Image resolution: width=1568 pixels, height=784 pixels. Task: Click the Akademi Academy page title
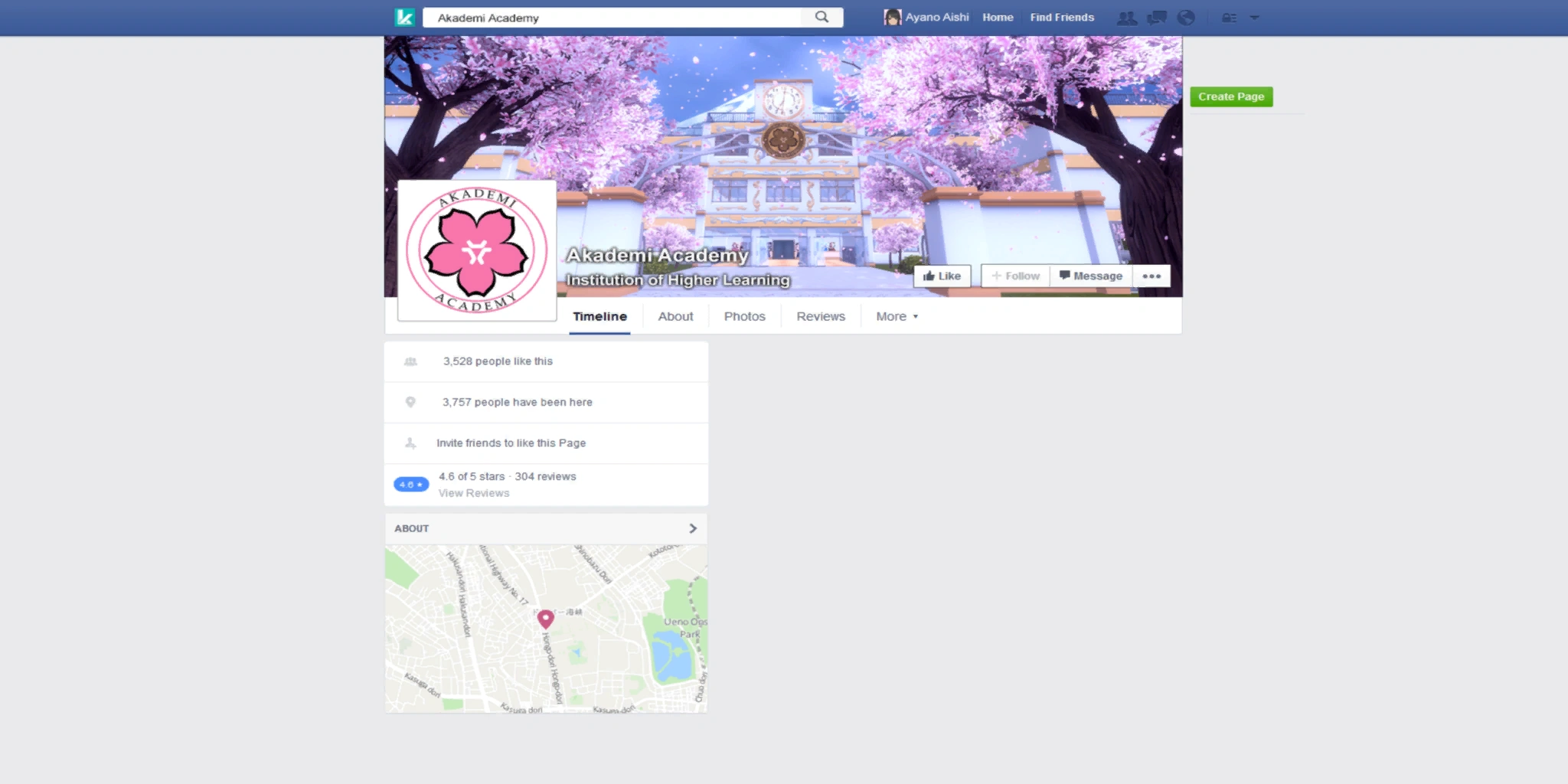click(x=657, y=255)
